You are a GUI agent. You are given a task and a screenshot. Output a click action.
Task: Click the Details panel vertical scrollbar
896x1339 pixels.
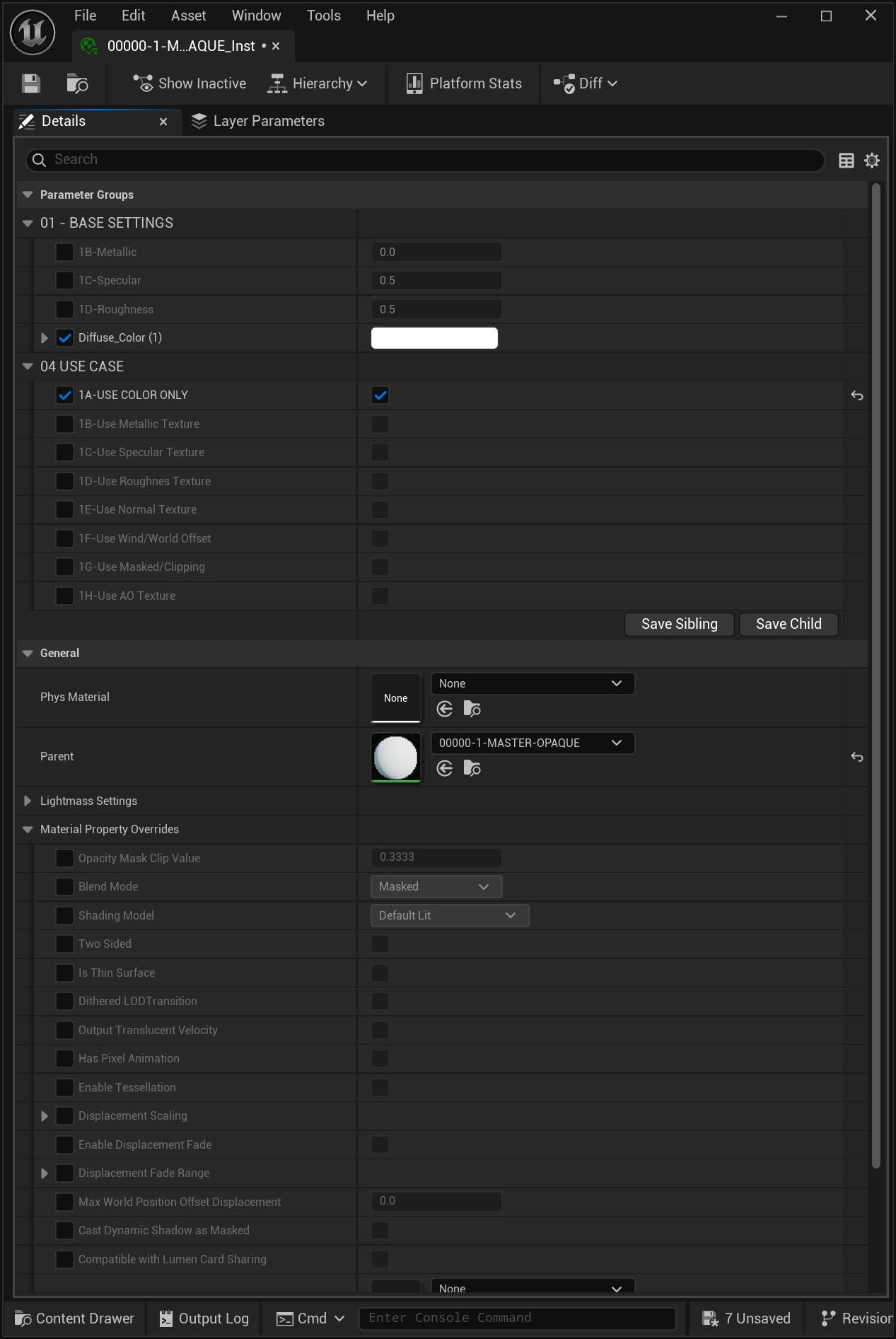pos(875,676)
